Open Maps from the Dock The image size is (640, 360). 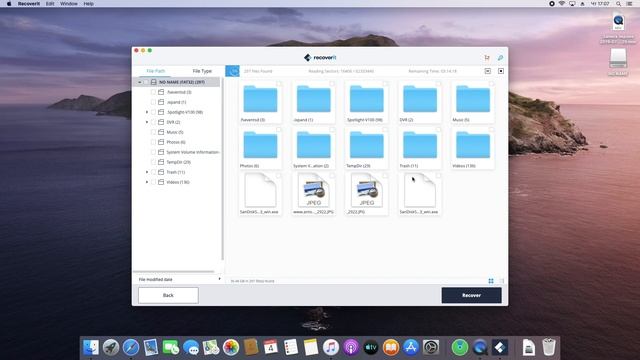[211, 347]
